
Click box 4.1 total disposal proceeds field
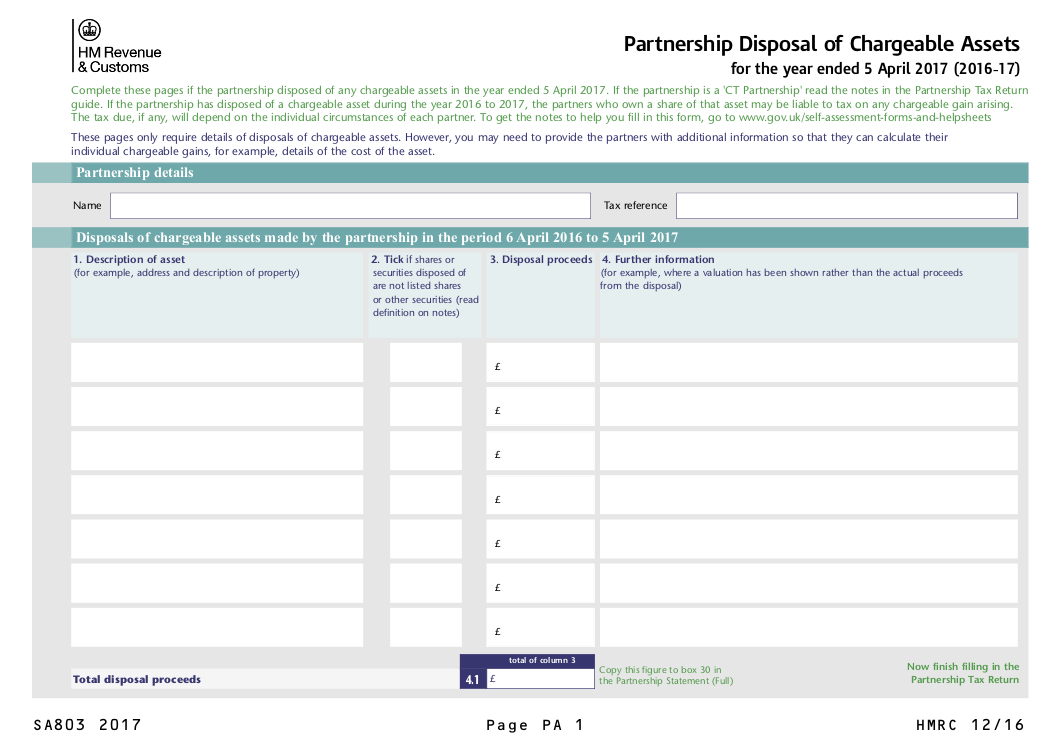(540, 679)
